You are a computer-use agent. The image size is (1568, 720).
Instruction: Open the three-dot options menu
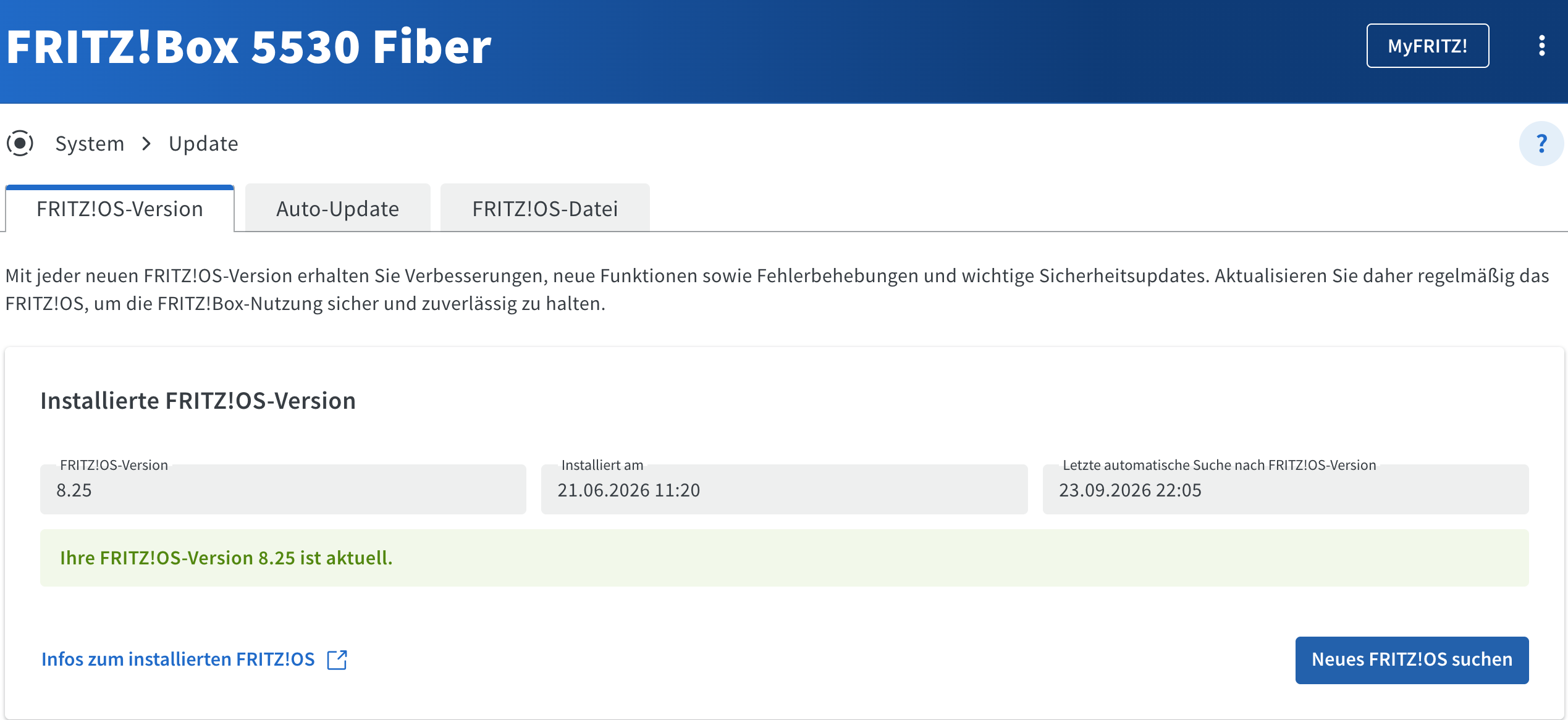coord(1542,46)
